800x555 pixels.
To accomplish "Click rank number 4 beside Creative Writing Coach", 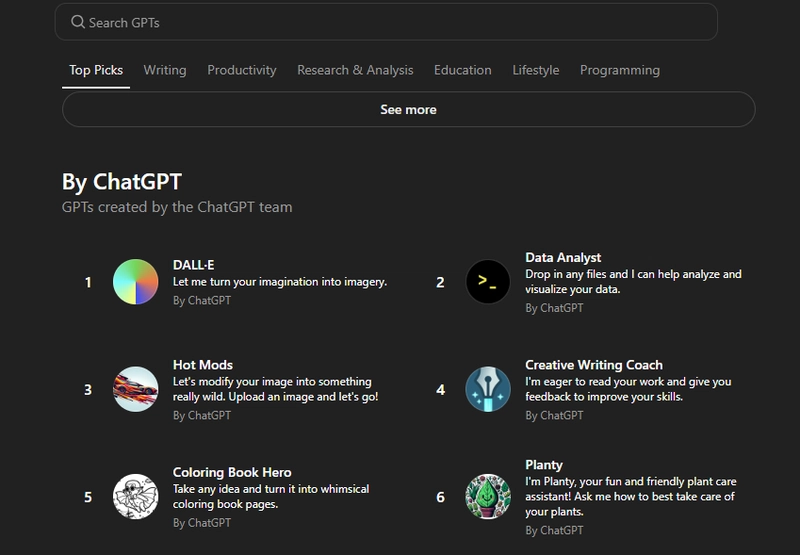I will (x=440, y=390).
